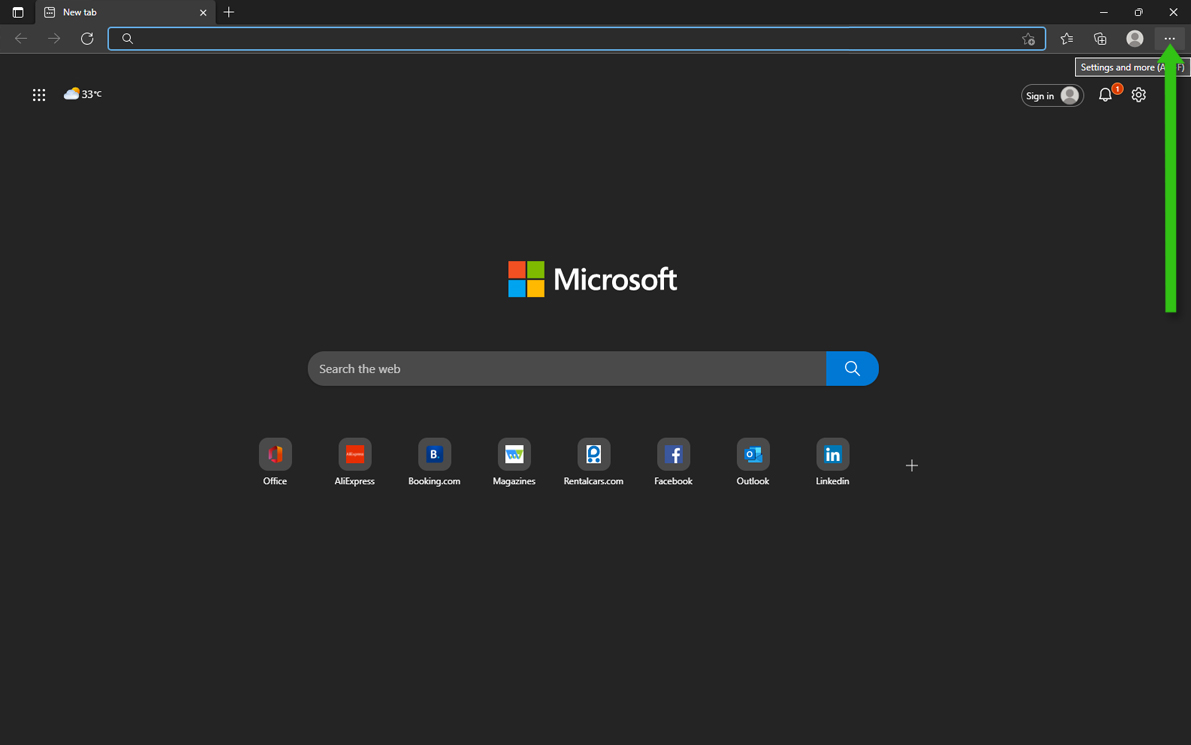This screenshot has width=1191, height=745.
Task: Click the profile avatar in toolbar
Action: (1134, 39)
